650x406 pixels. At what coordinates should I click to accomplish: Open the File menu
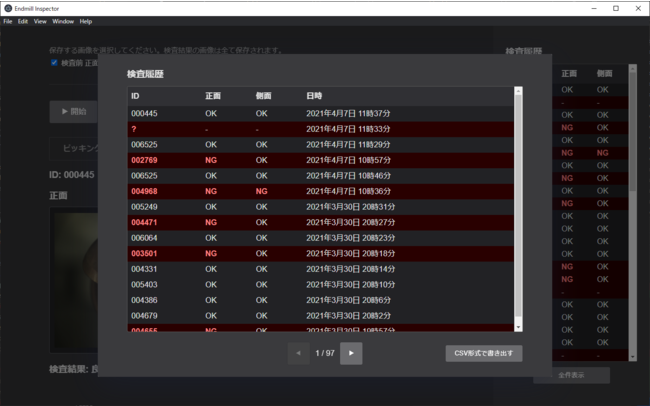pos(8,21)
